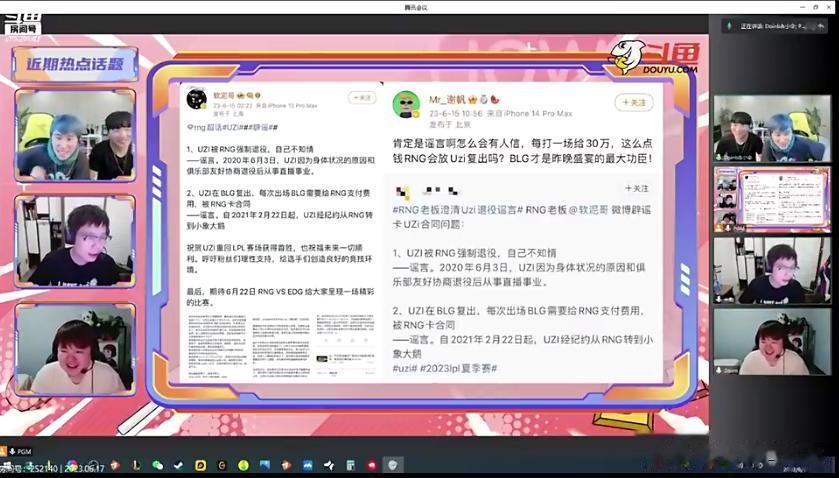Minimize the 腾讯会议 window
Image resolution: width=839 pixels, height=478 pixels.
point(804,7)
